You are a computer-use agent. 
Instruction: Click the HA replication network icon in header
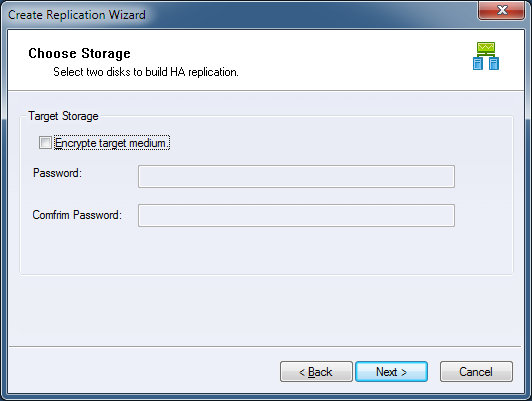click(486, 56)
